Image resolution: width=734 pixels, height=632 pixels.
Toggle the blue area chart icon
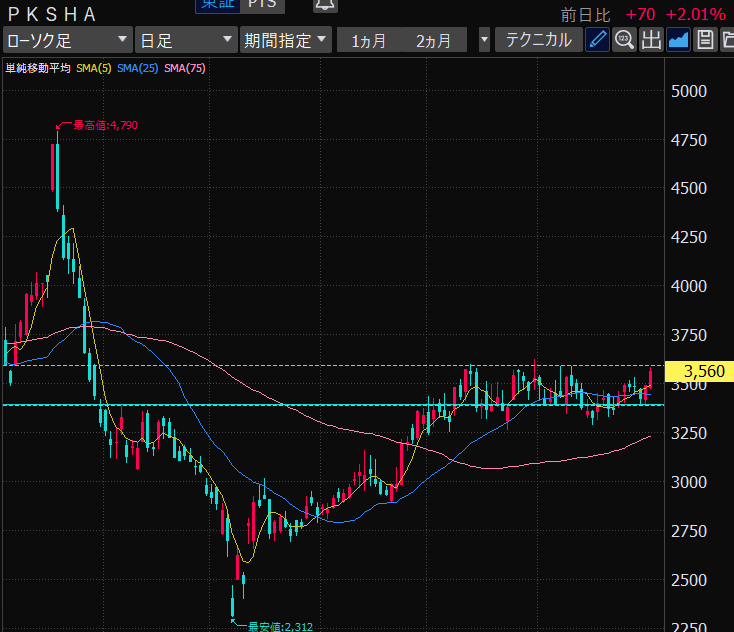click(x=678, y=40)
